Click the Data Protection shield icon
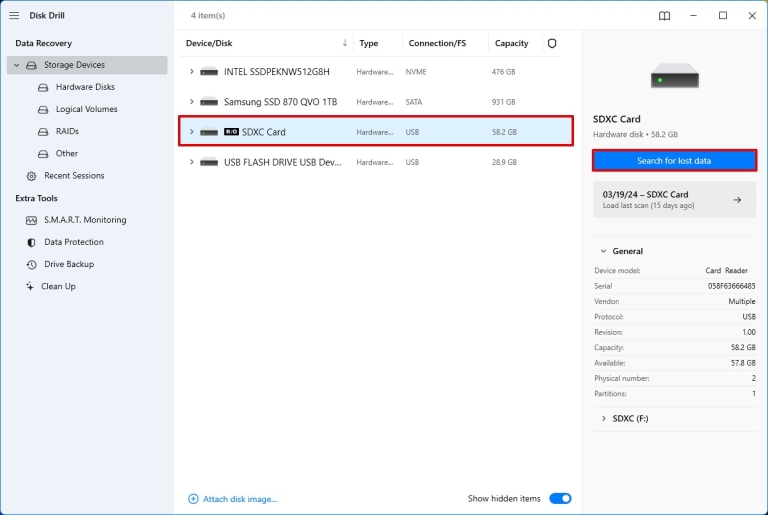The height and width of the screenshot is (515, 768). pos(31,242)
